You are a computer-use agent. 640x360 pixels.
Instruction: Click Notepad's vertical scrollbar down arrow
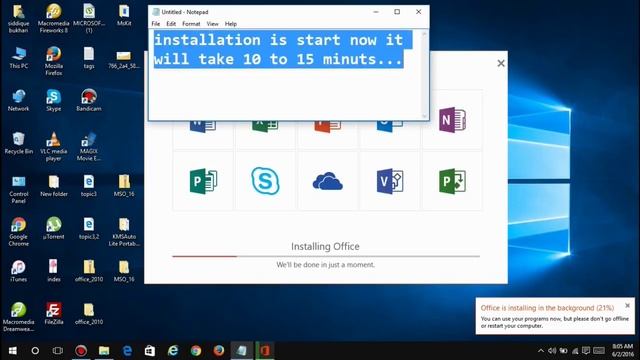click(x=424, y=116)
